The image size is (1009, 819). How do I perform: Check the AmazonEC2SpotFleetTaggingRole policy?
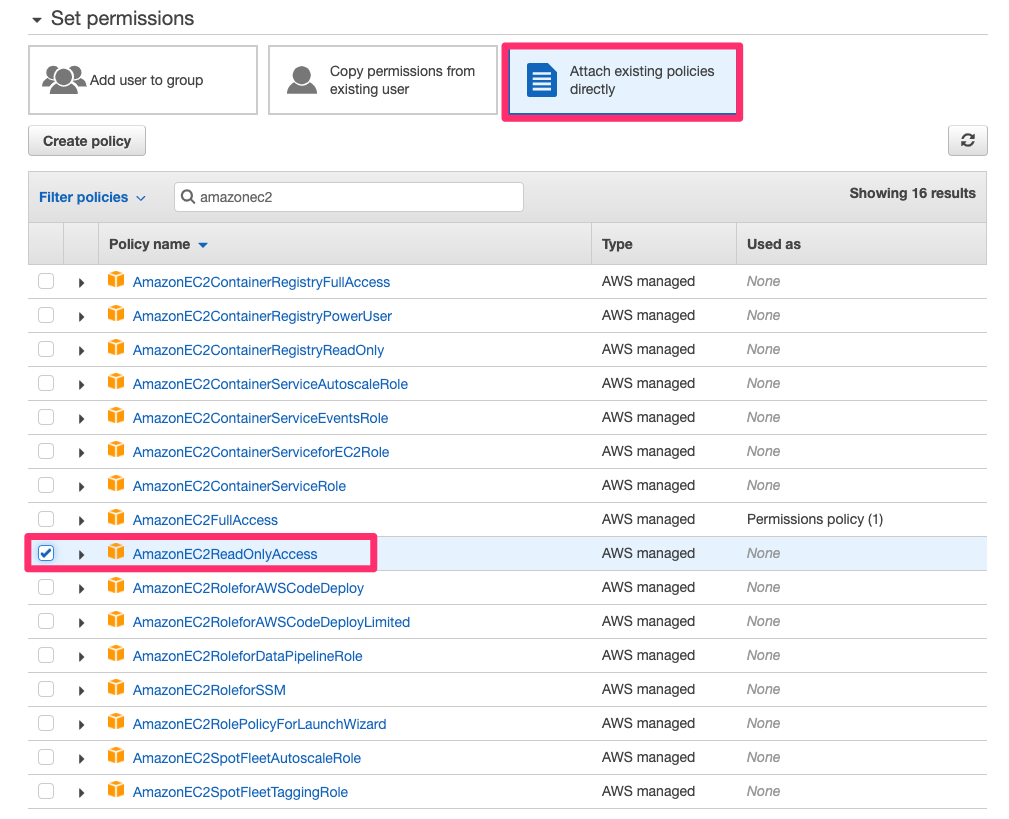coord(45,791)
